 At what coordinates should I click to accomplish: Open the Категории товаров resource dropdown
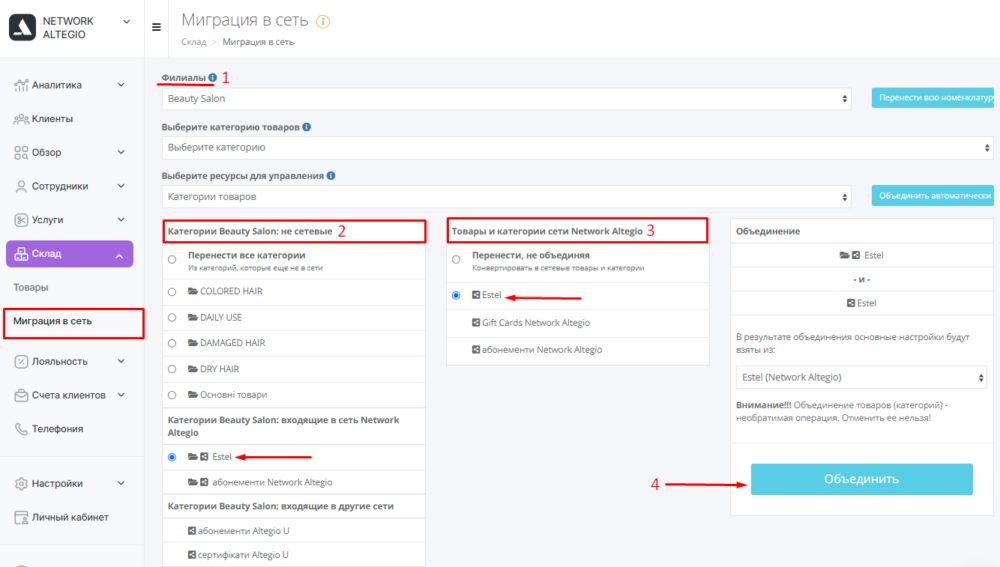coord(506,196)
